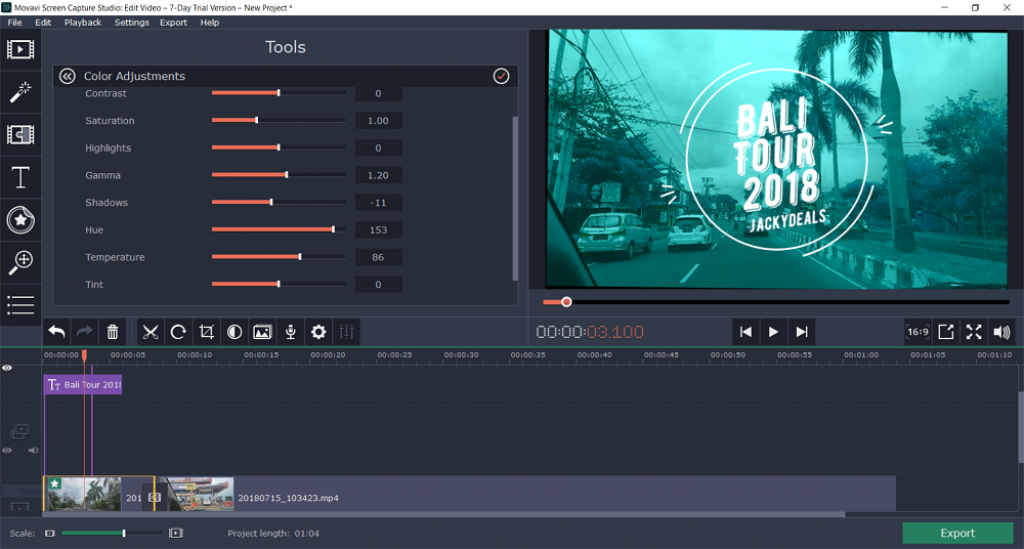Screen dimensions: 1024x549
Task: Click the Saturation value field 1.00
Action: 378,121
